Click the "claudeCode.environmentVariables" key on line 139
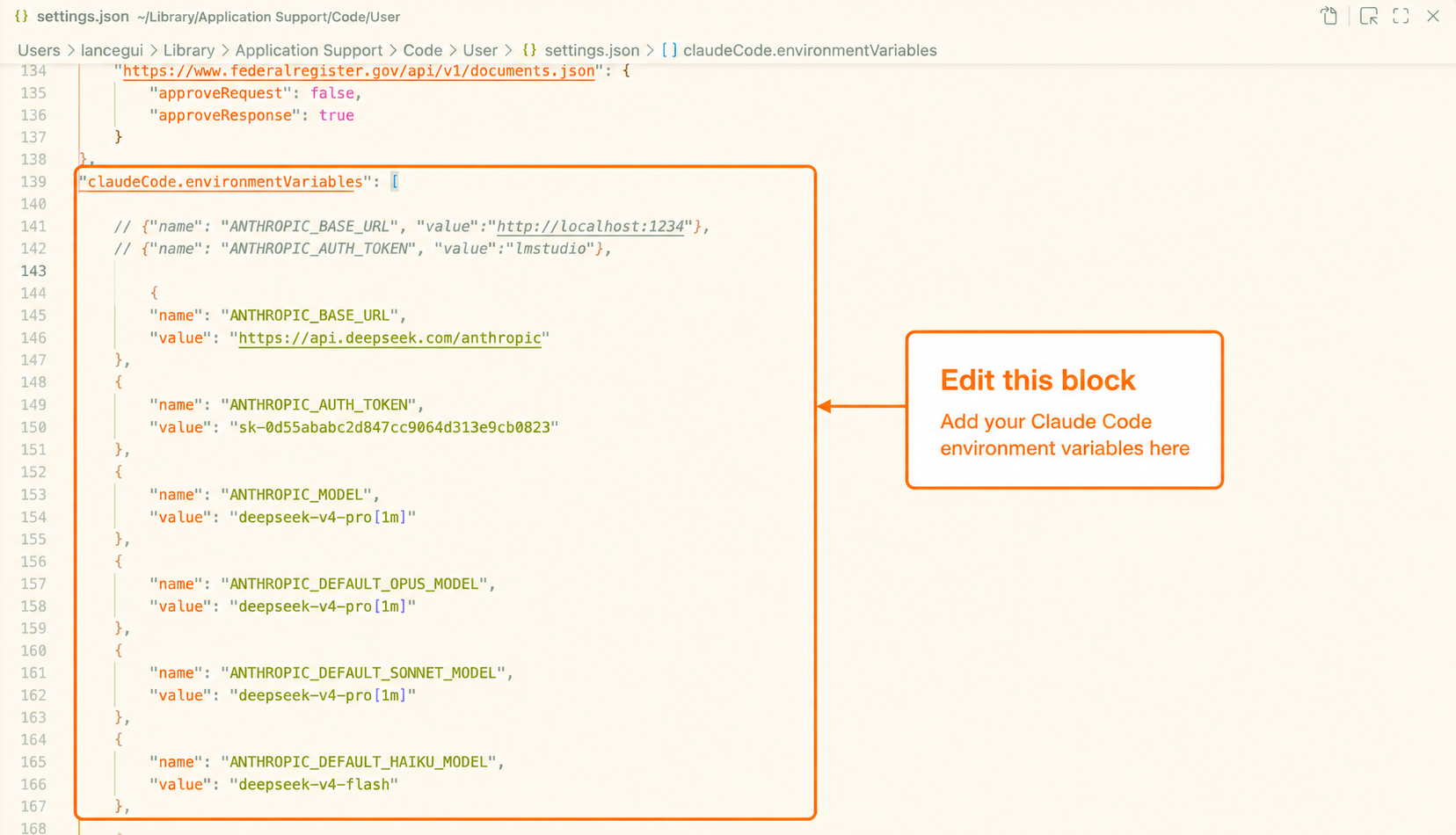Screen dimensions: 1456x835 click(225, 182)
